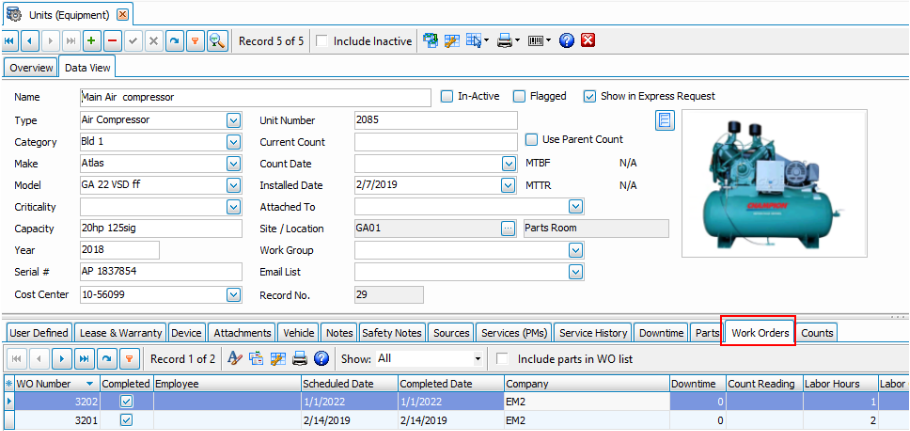Open the Make dropdown list
910x431 pixels.
(233, 164)
